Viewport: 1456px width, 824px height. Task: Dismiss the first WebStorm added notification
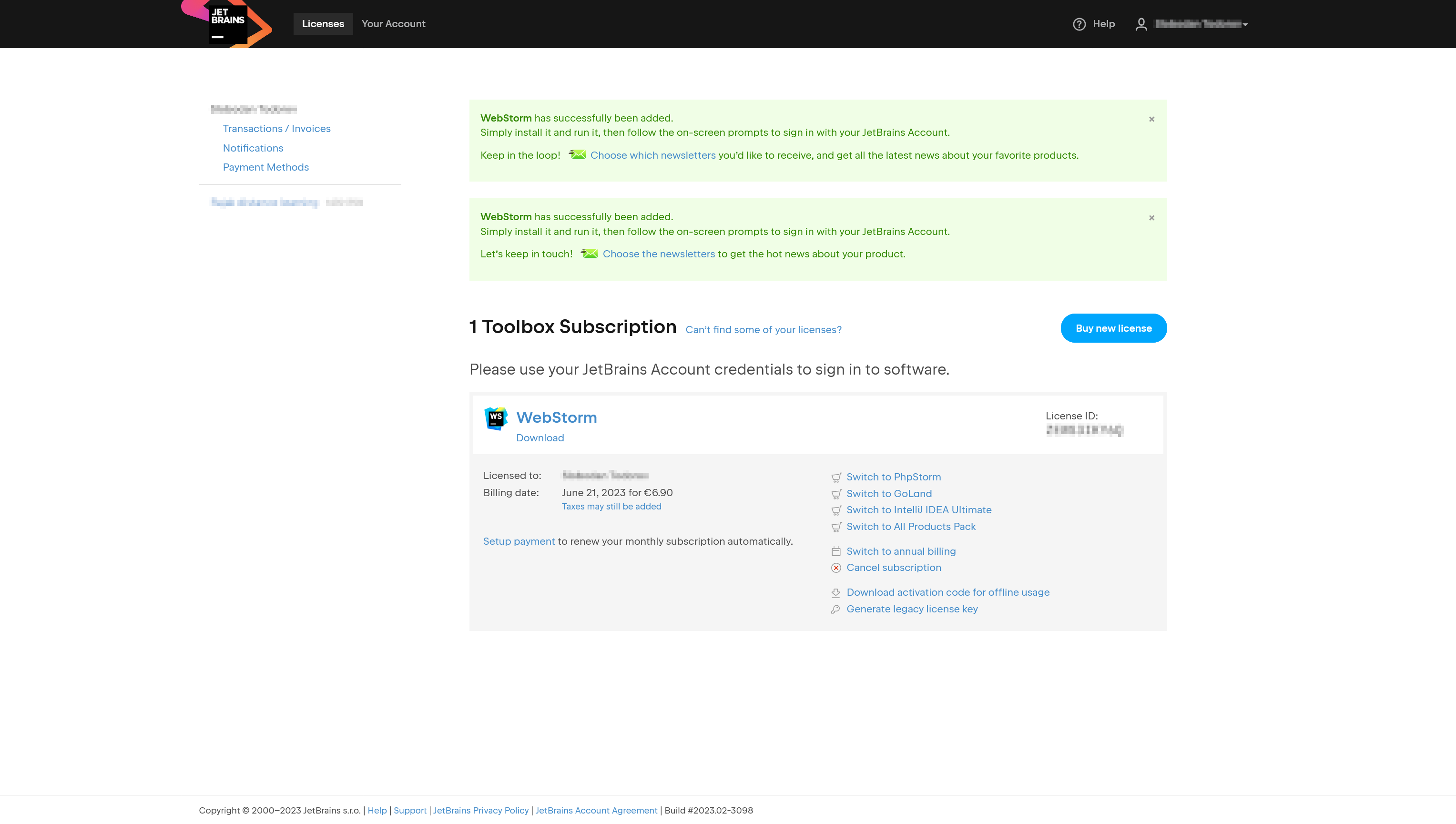pyautogui.click(x=1151, y=120)
